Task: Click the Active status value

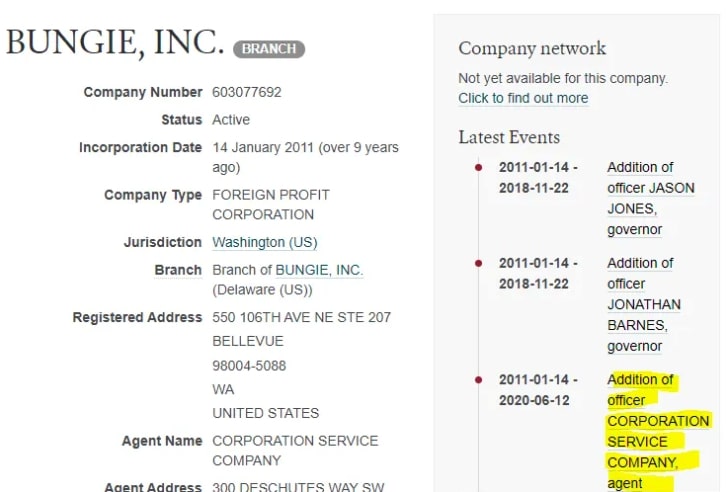Action: [x=231, y=120]
